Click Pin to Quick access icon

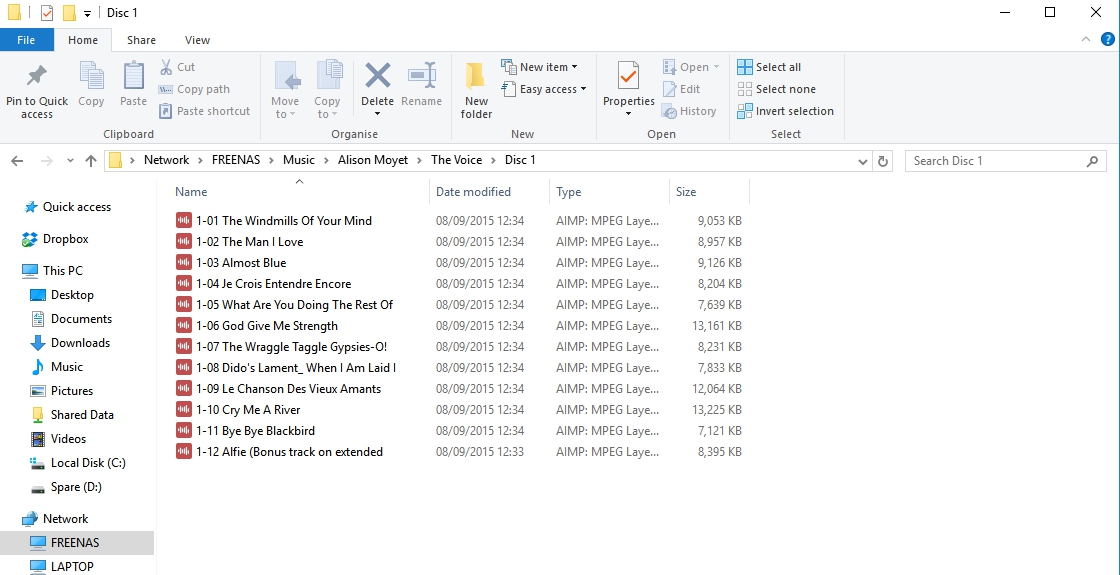click(x=36, y=76)
